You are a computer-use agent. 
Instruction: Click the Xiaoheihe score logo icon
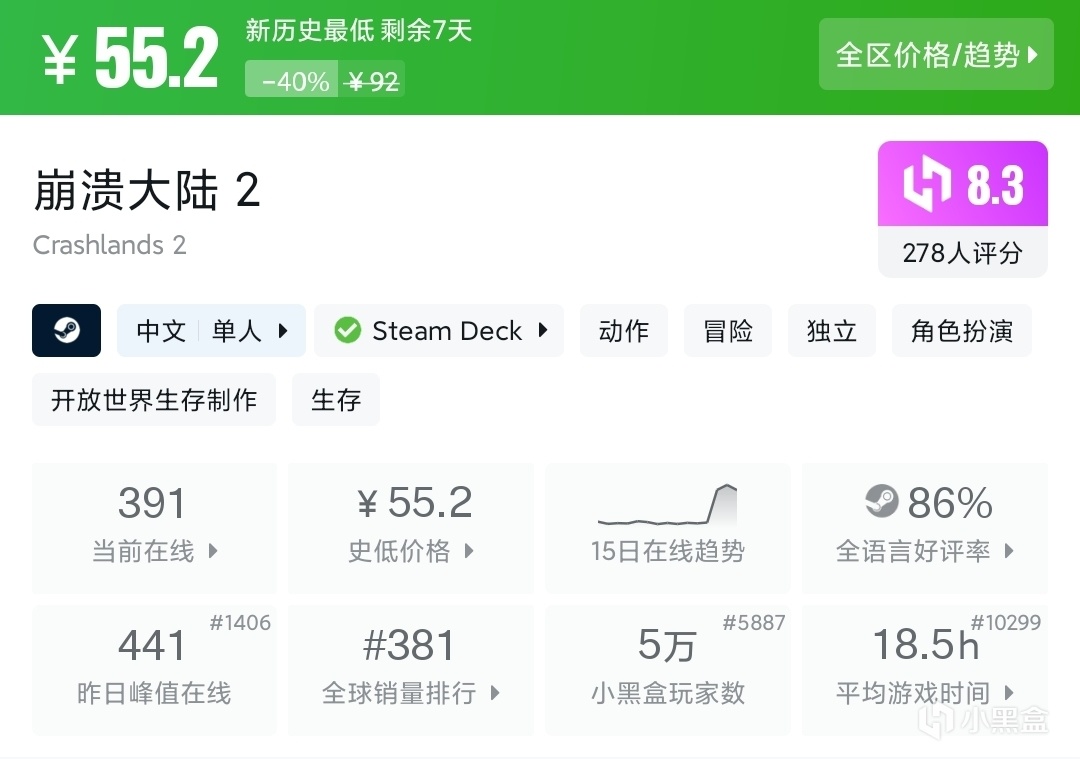click(927, 186)
